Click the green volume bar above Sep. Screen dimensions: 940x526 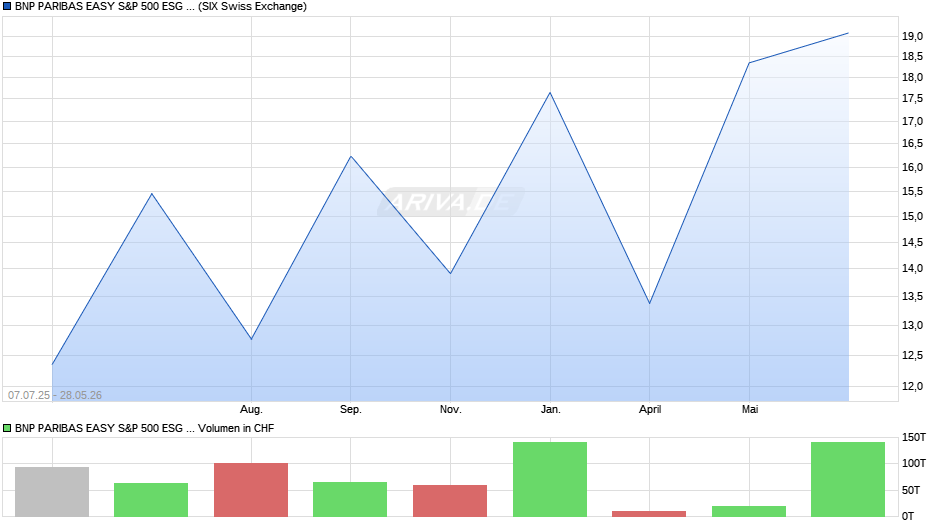[350, 499]
